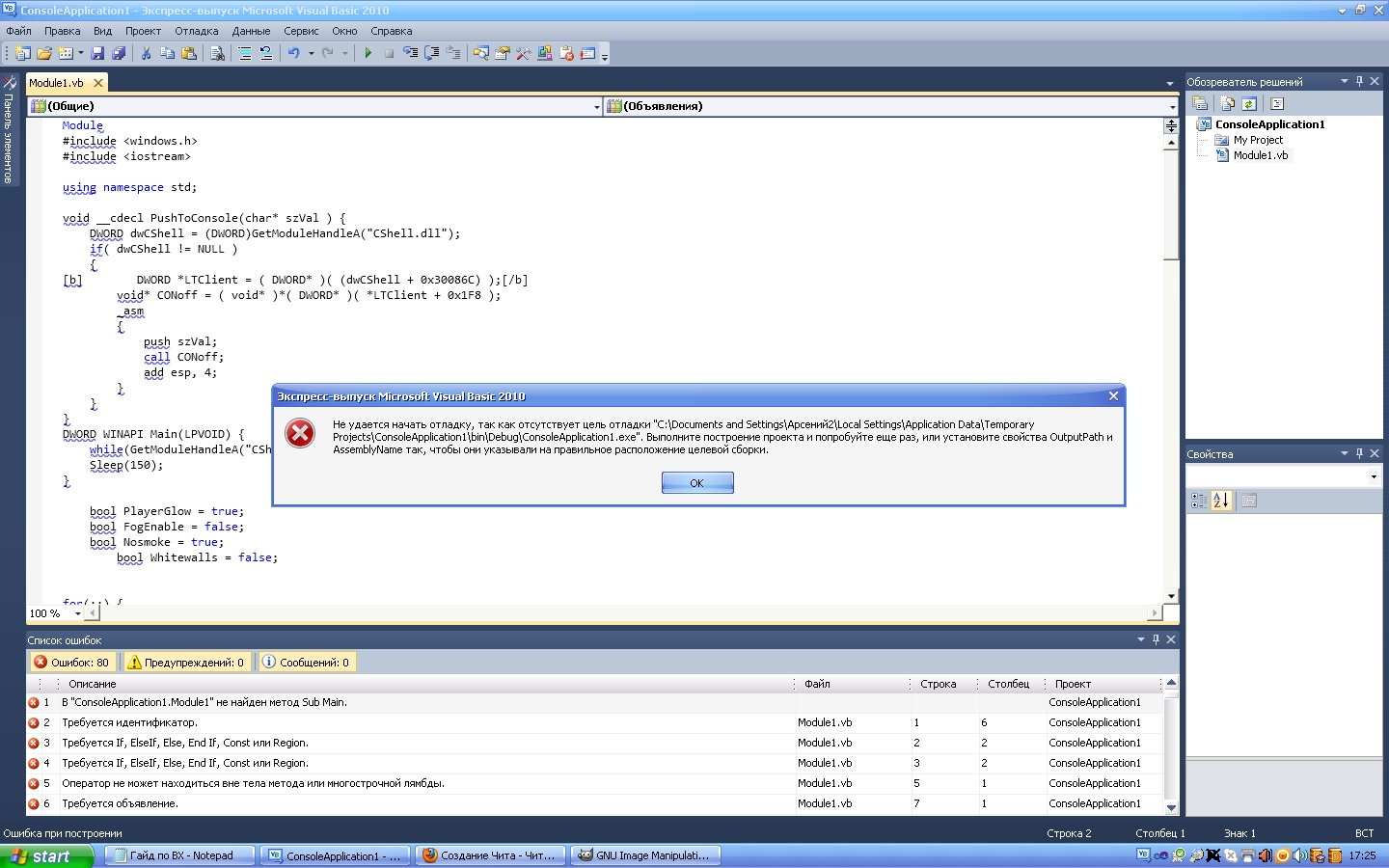
Task: Click the Add New Item toolbar icon
Action: pyautogui.click(x=66, y=54)
